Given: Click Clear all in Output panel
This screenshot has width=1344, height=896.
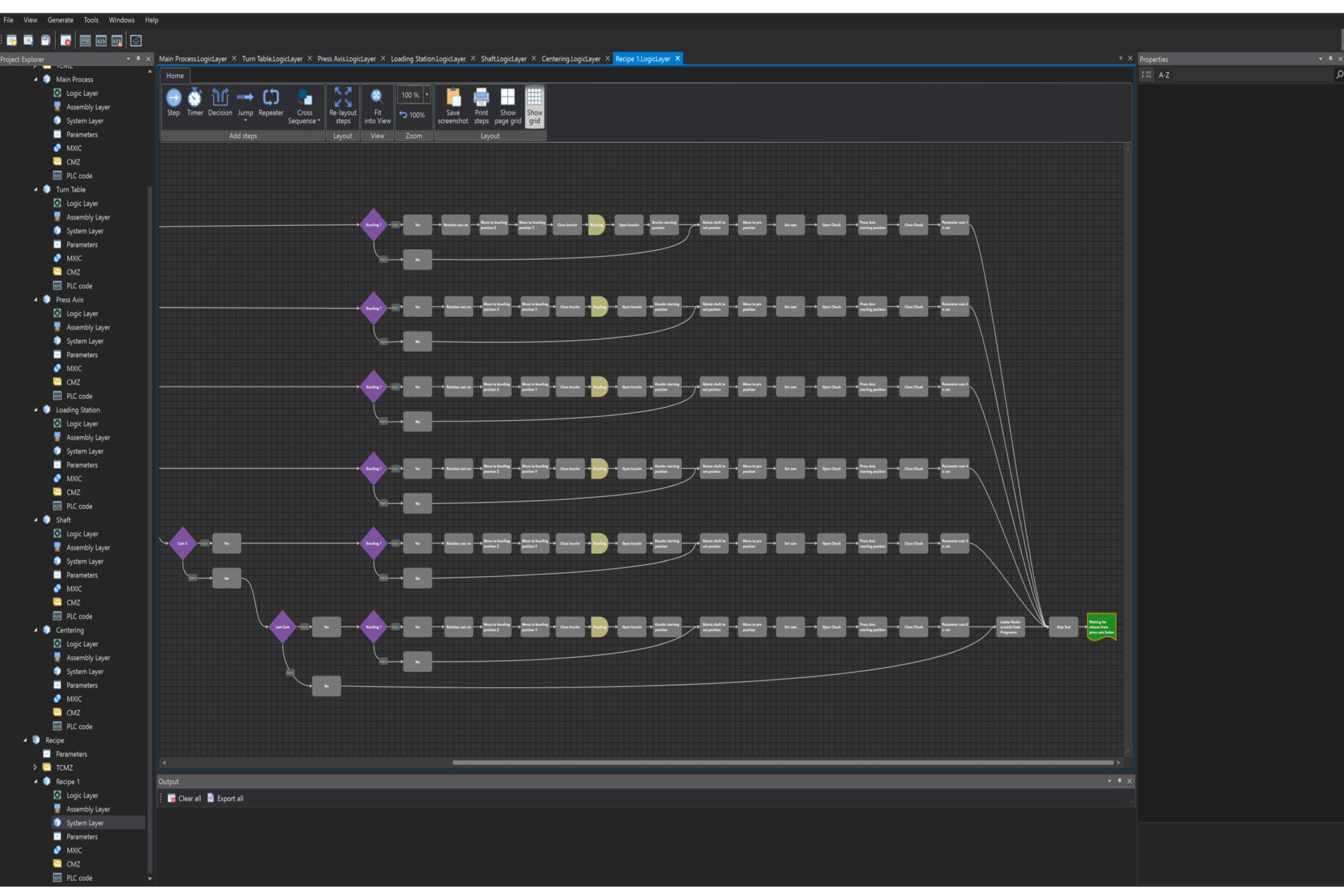Looking at the screenshot, I should (x=184, y=799).
